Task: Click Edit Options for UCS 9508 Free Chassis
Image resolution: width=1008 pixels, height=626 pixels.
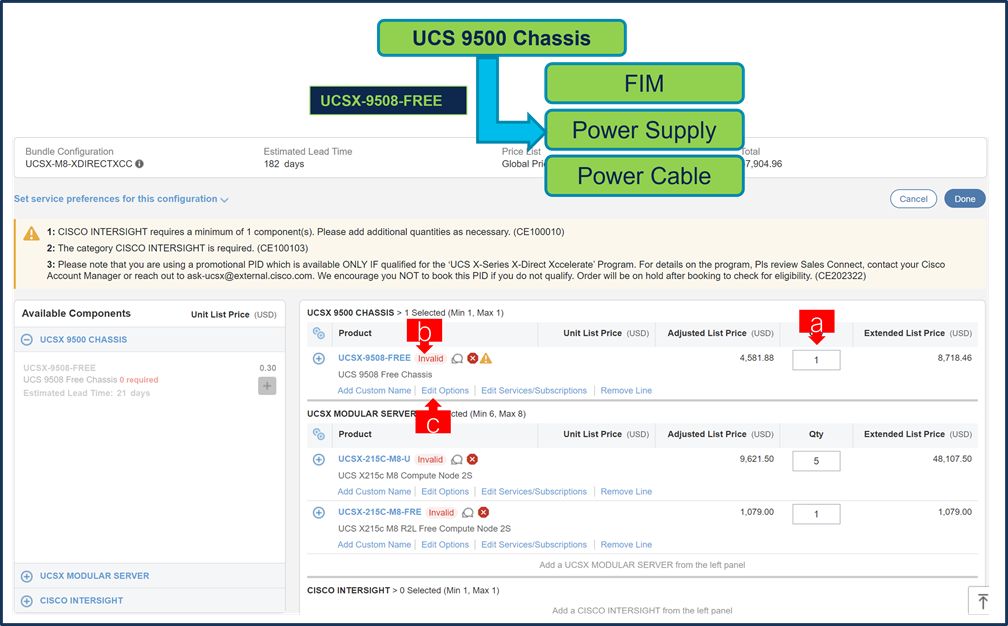Action: (x=445, y=391)
